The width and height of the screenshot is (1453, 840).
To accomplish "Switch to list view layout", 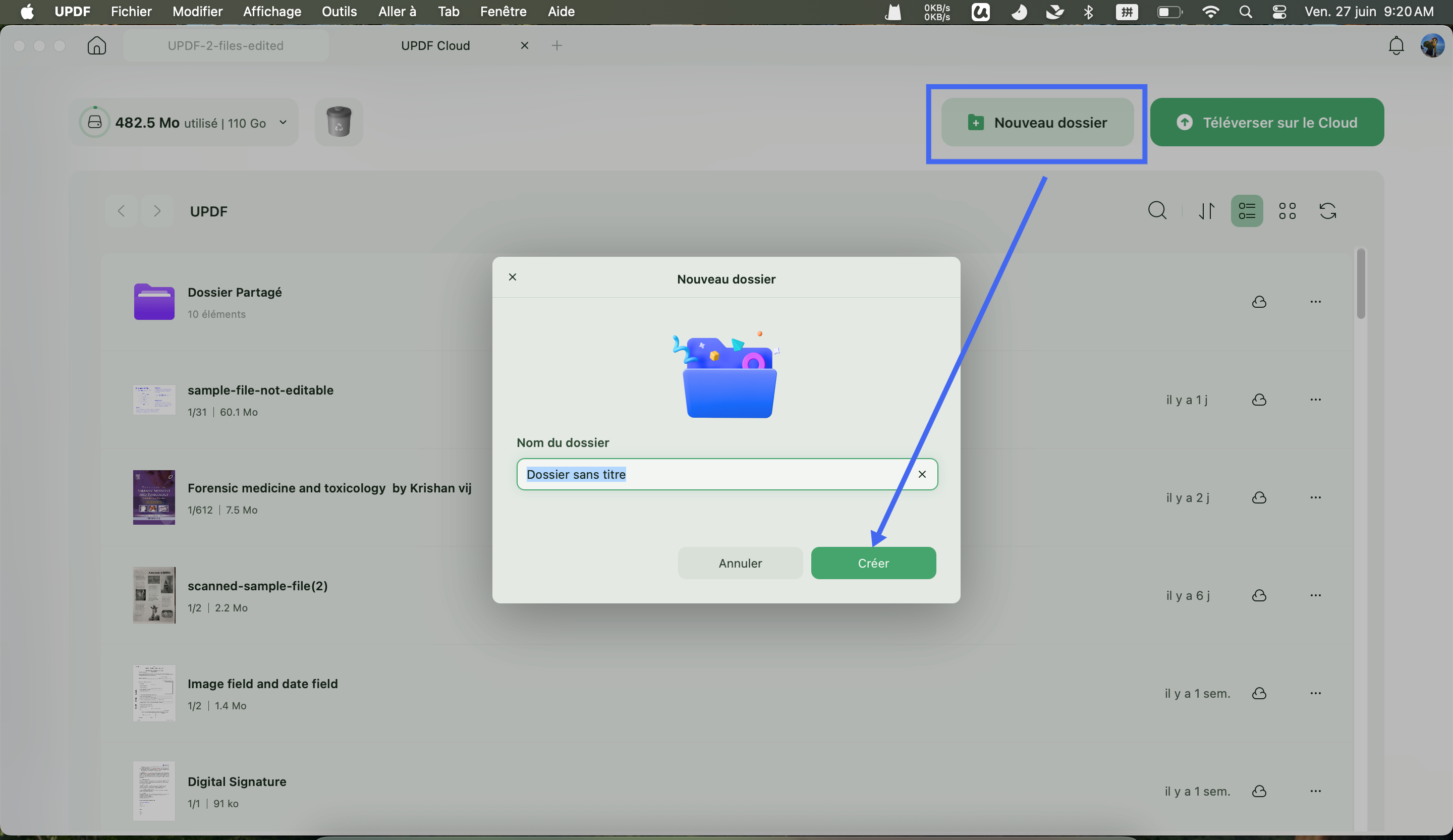I will 1247,211.
